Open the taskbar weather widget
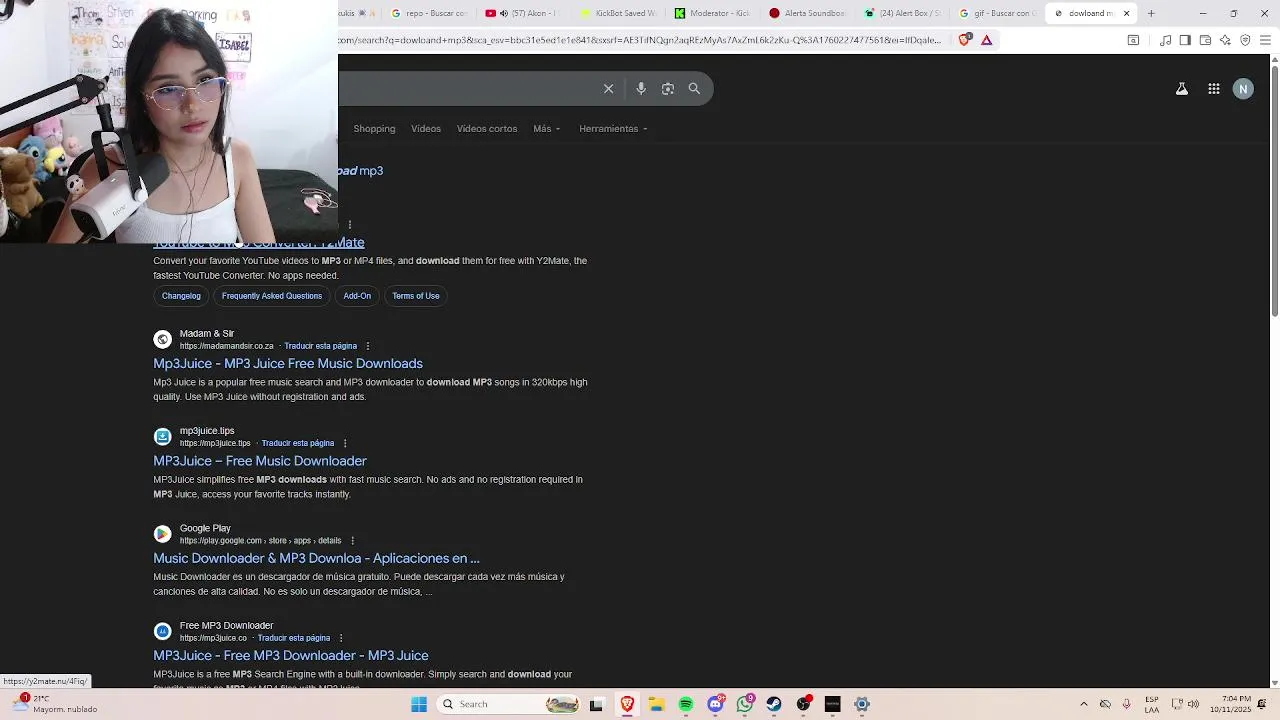 click(x=55, y=704)
